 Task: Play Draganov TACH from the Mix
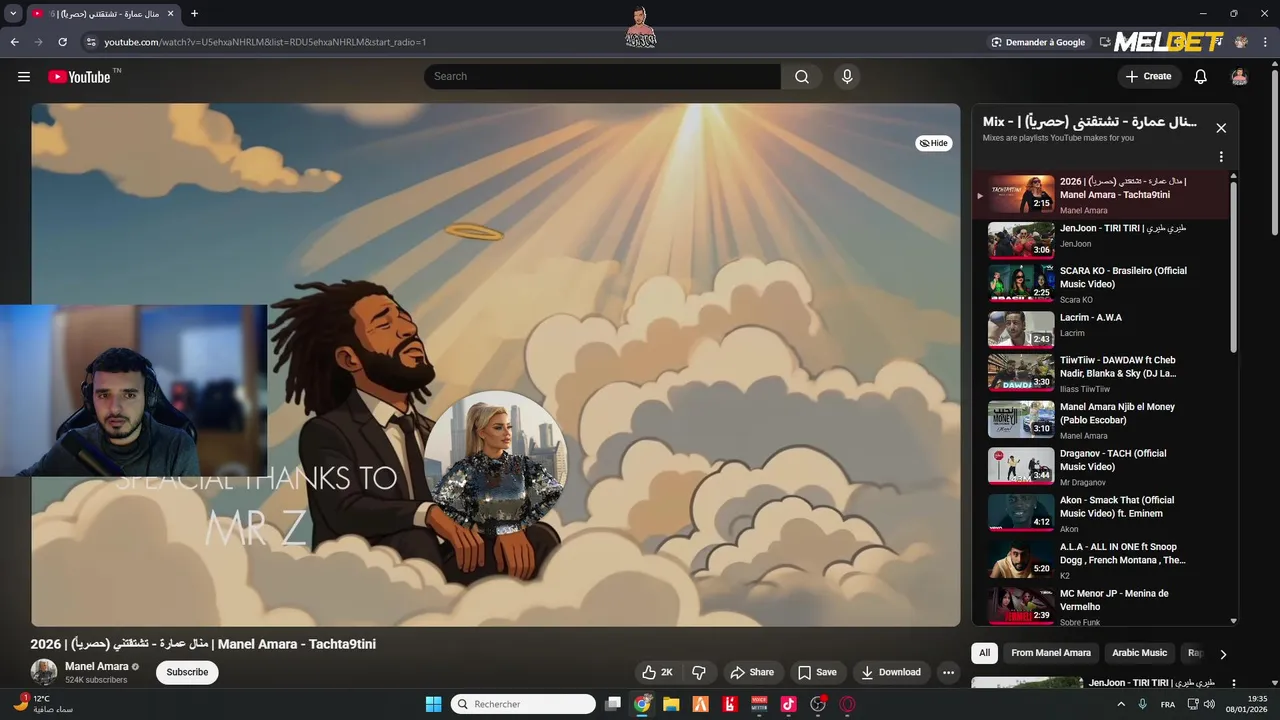click(x=1100, y=467)
